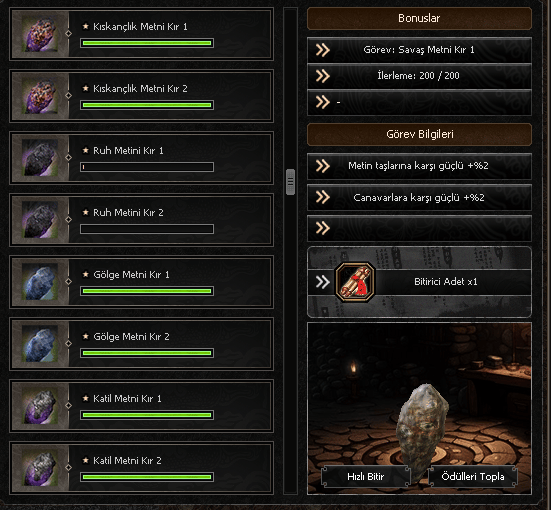Click the Kıskançlık Metni Kır 2 stone icon
551x510 pixels.
pyautogui.click(x=39, y=96)
